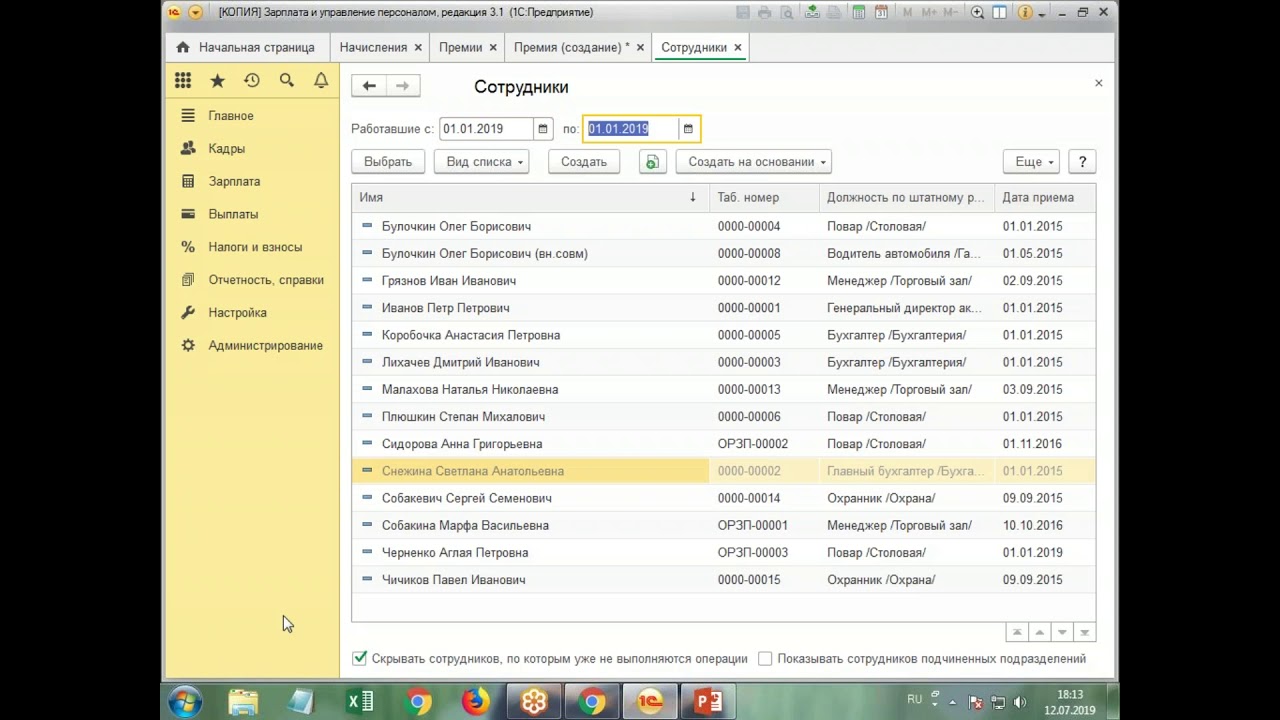Open PowerPoint from the taskbar
This screenshot has width=1280, height=720.
coord(708,702)
